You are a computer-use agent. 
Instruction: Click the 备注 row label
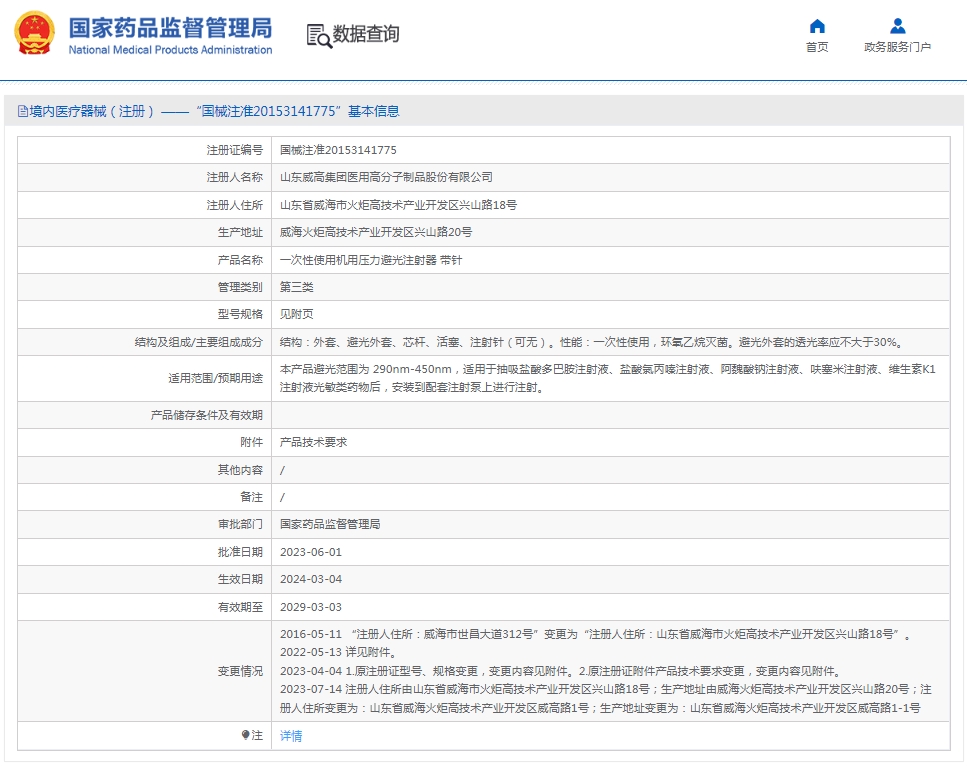[x=252, y=497]
